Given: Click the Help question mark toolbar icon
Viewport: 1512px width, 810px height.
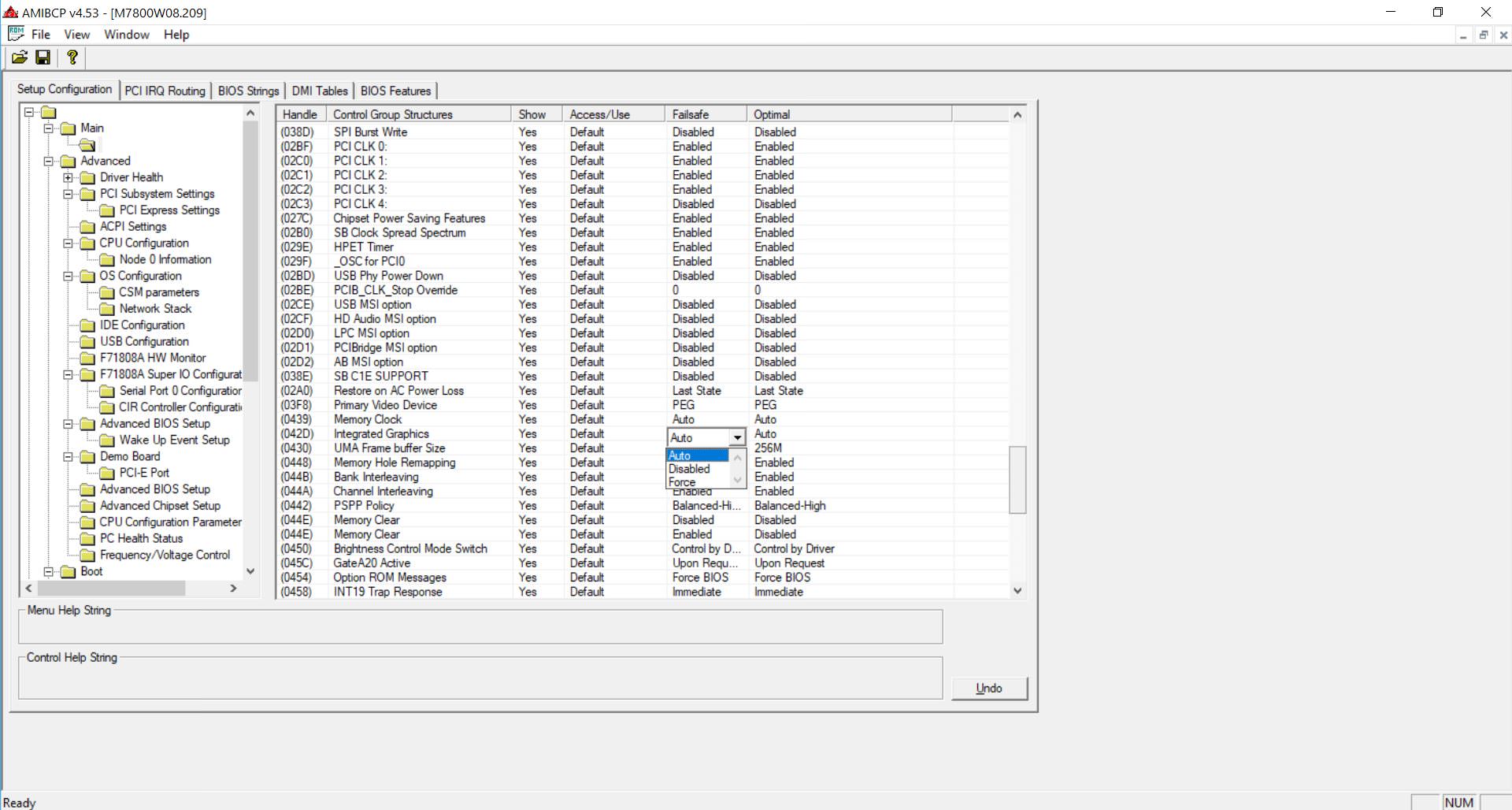Looking at the screenshot, I should tap(72, 58).
